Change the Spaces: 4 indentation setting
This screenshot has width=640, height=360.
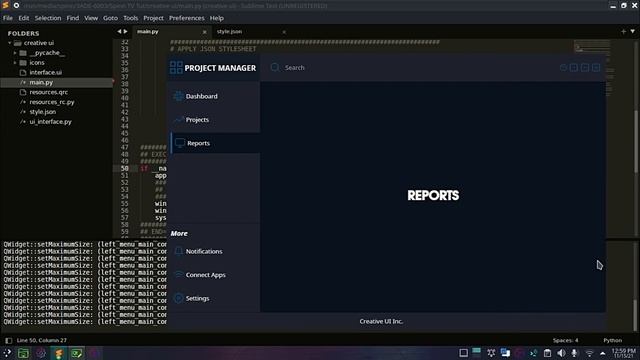(x=565, y=340)
